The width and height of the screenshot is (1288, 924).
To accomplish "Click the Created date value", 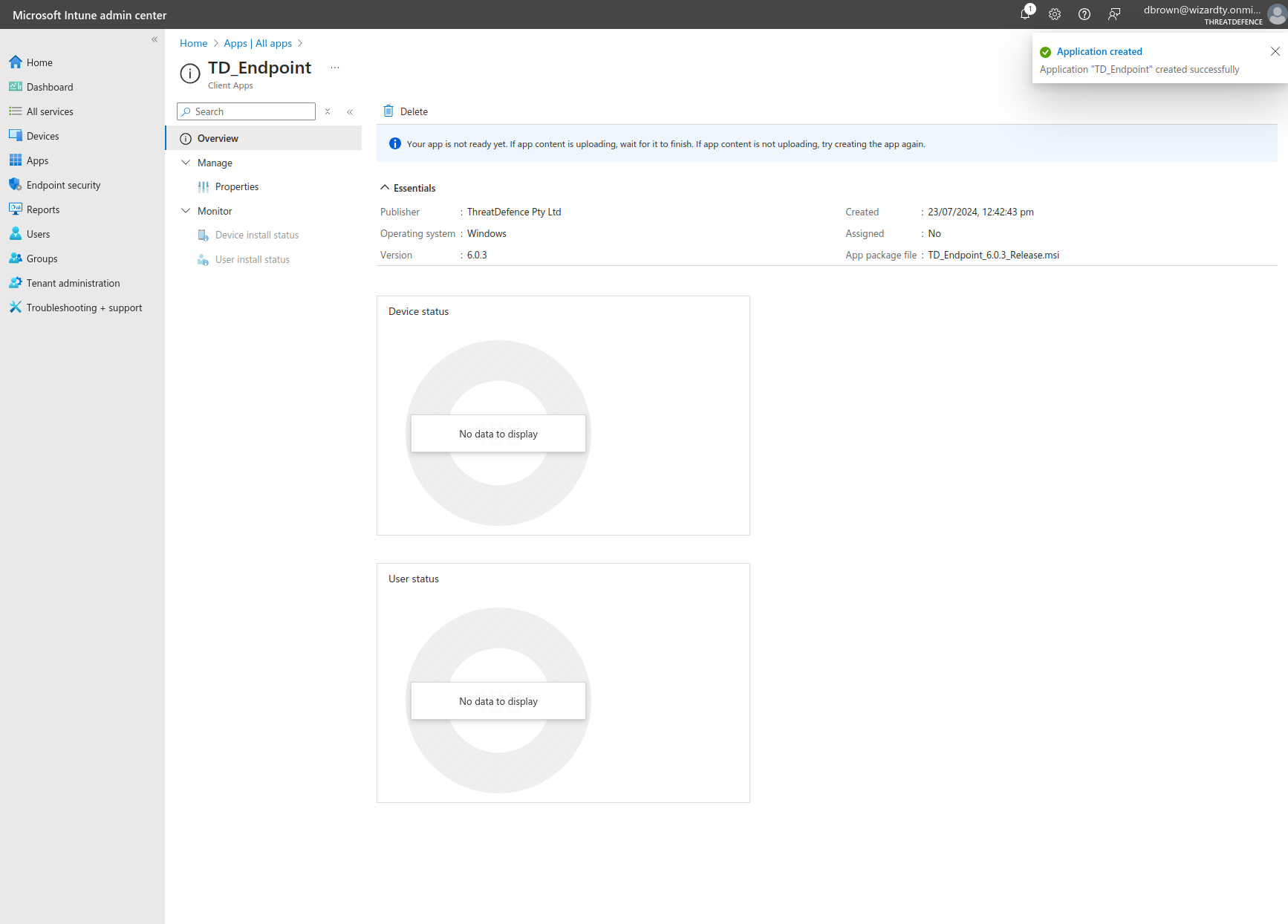I will [x=980, y=212].
